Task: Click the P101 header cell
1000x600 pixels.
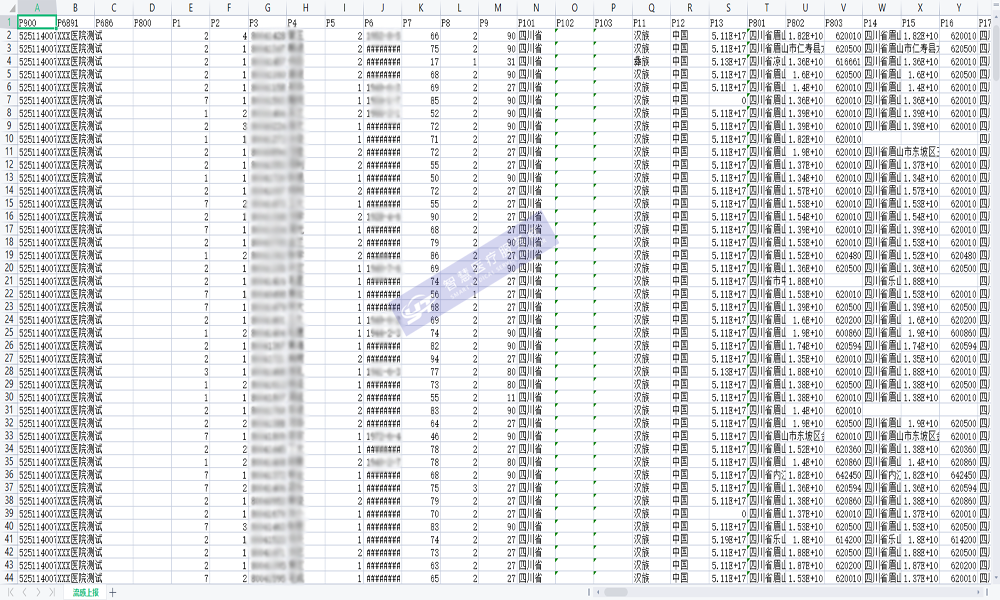Action: pyautogui.click(x=536, y=21)
